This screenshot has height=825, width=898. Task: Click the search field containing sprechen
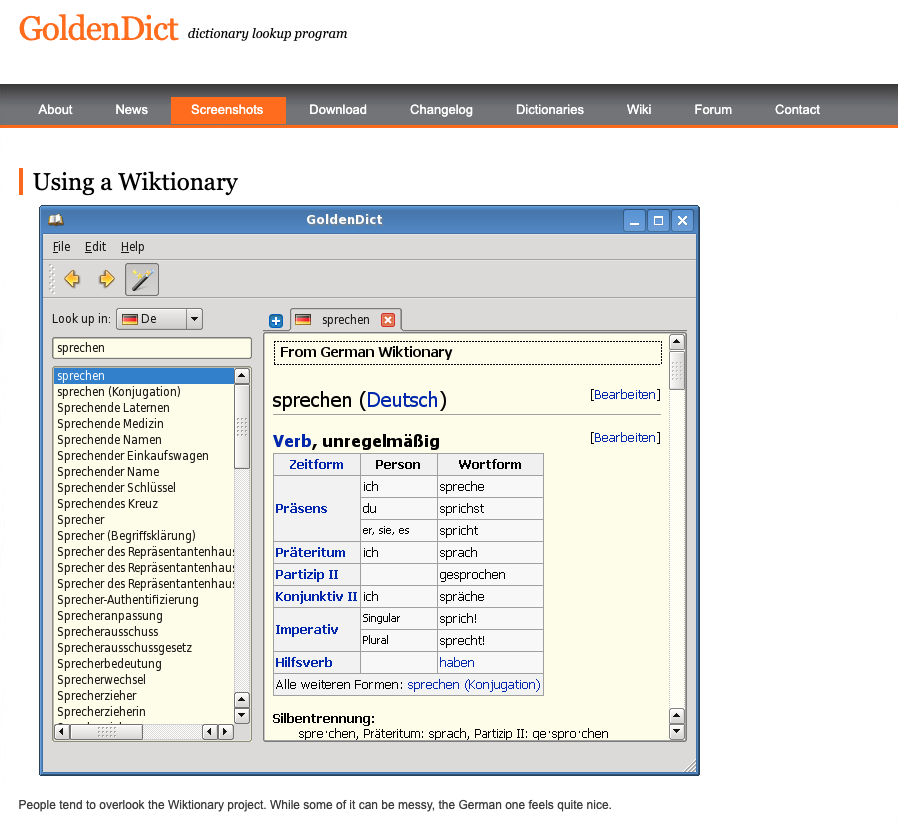pyautogui.click(x=151, y=348)
